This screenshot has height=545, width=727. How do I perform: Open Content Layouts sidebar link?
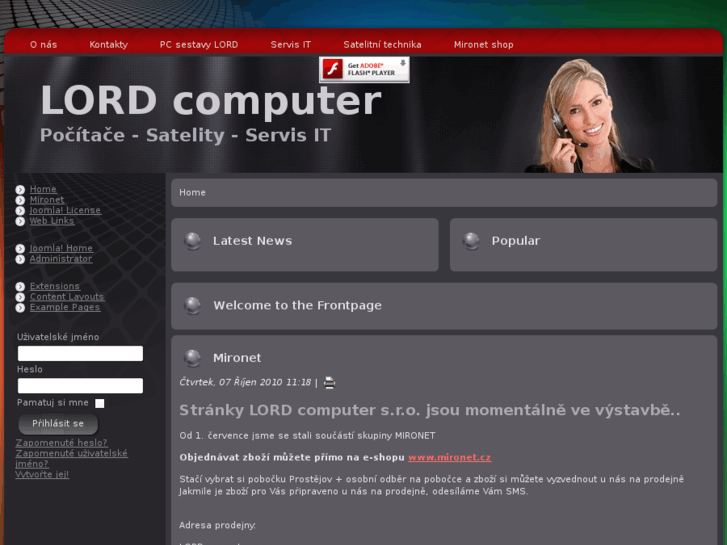click(67, 297)
